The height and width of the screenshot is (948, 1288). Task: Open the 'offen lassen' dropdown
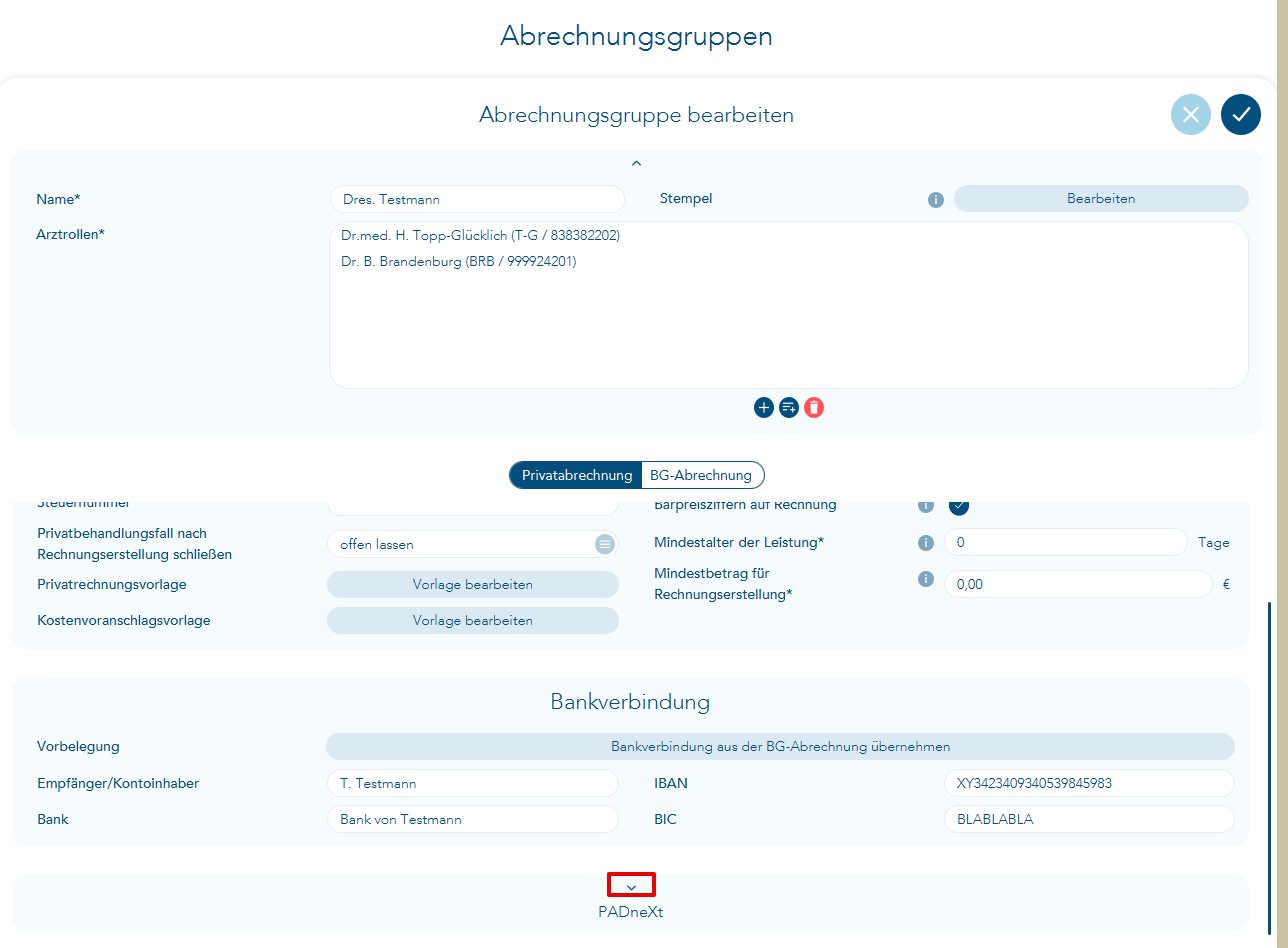[605, 544]
